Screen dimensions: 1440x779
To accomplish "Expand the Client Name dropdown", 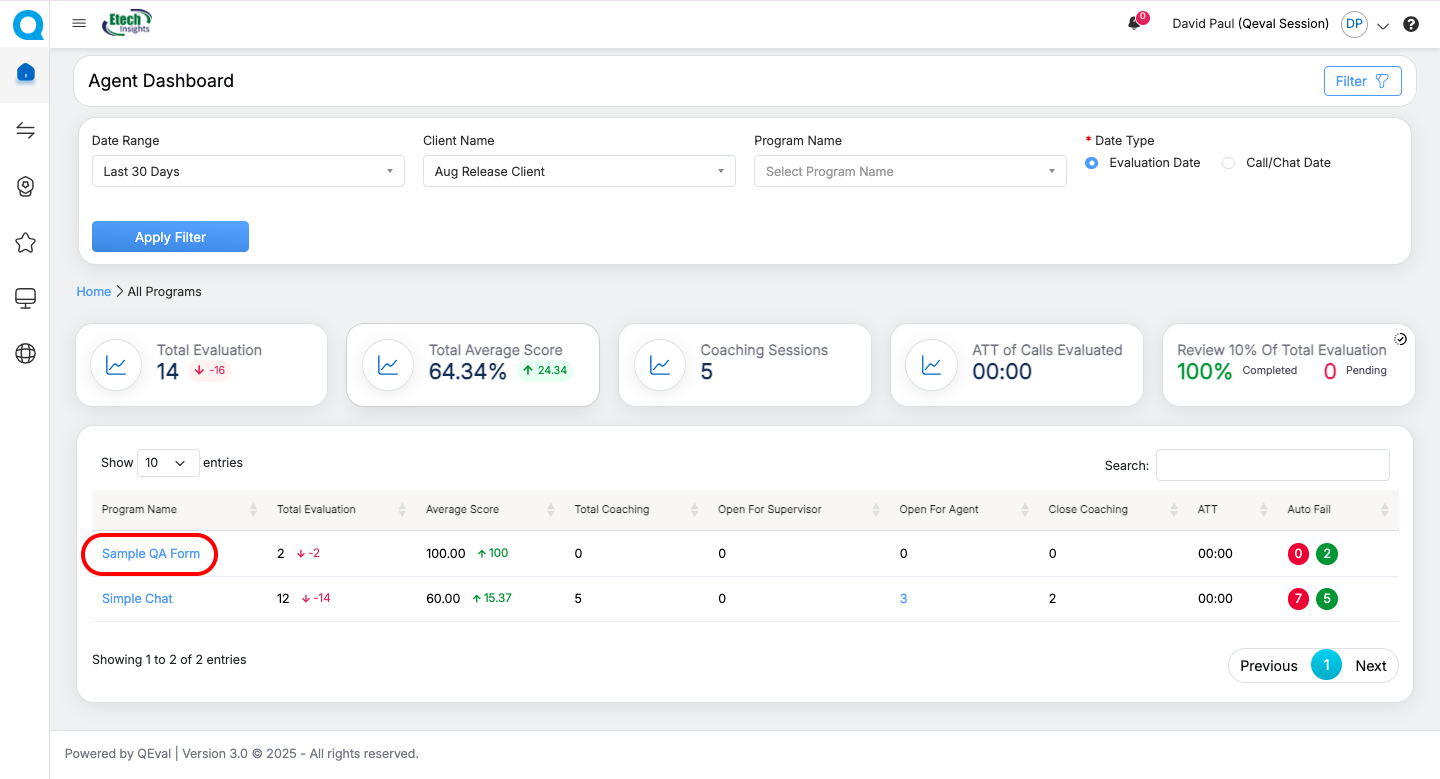I will click(579, 171).
